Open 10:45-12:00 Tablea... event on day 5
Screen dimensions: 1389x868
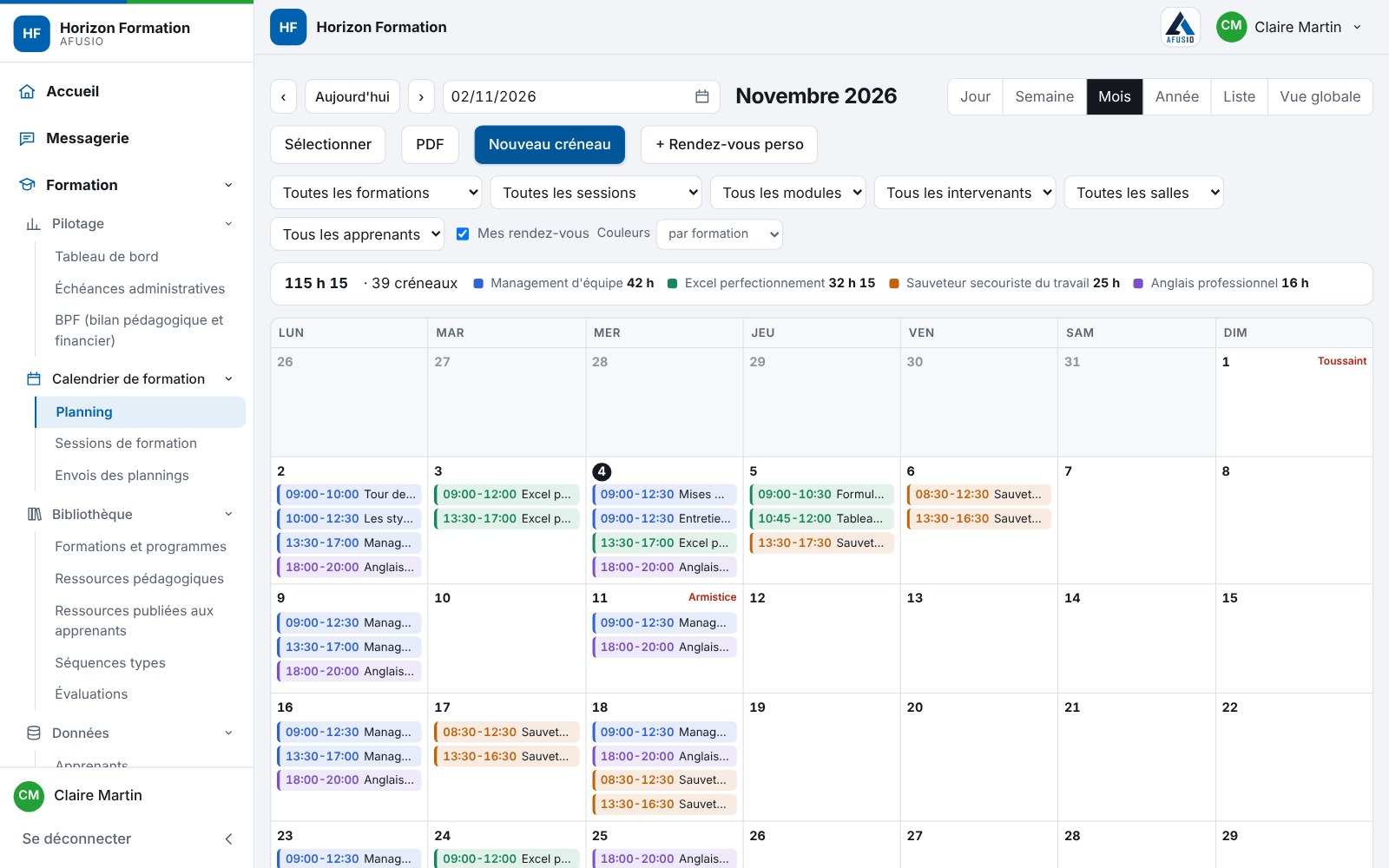click(x=821, y=519)
